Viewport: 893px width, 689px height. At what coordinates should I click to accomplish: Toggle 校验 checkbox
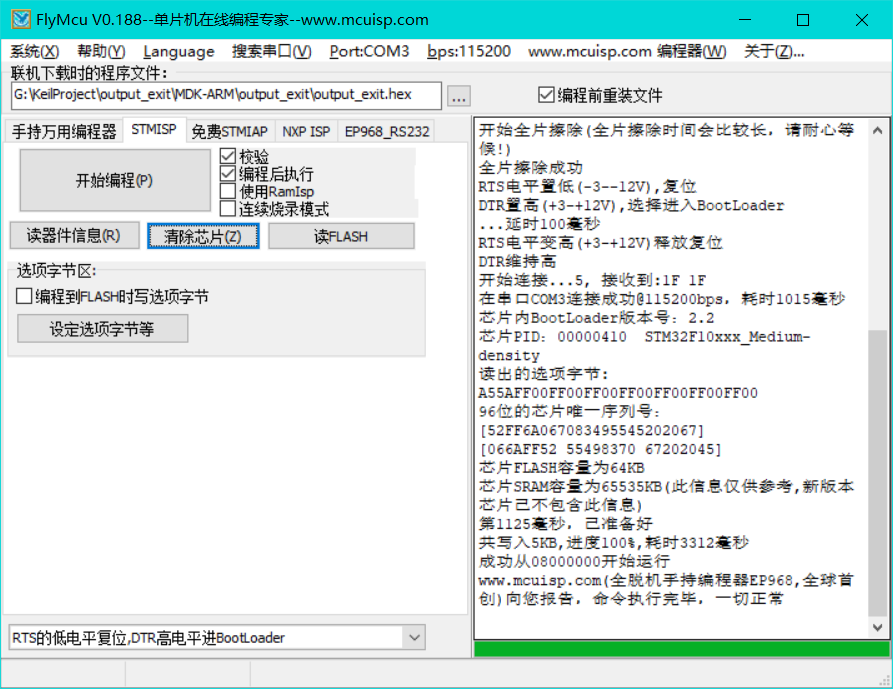click(244, 156)
